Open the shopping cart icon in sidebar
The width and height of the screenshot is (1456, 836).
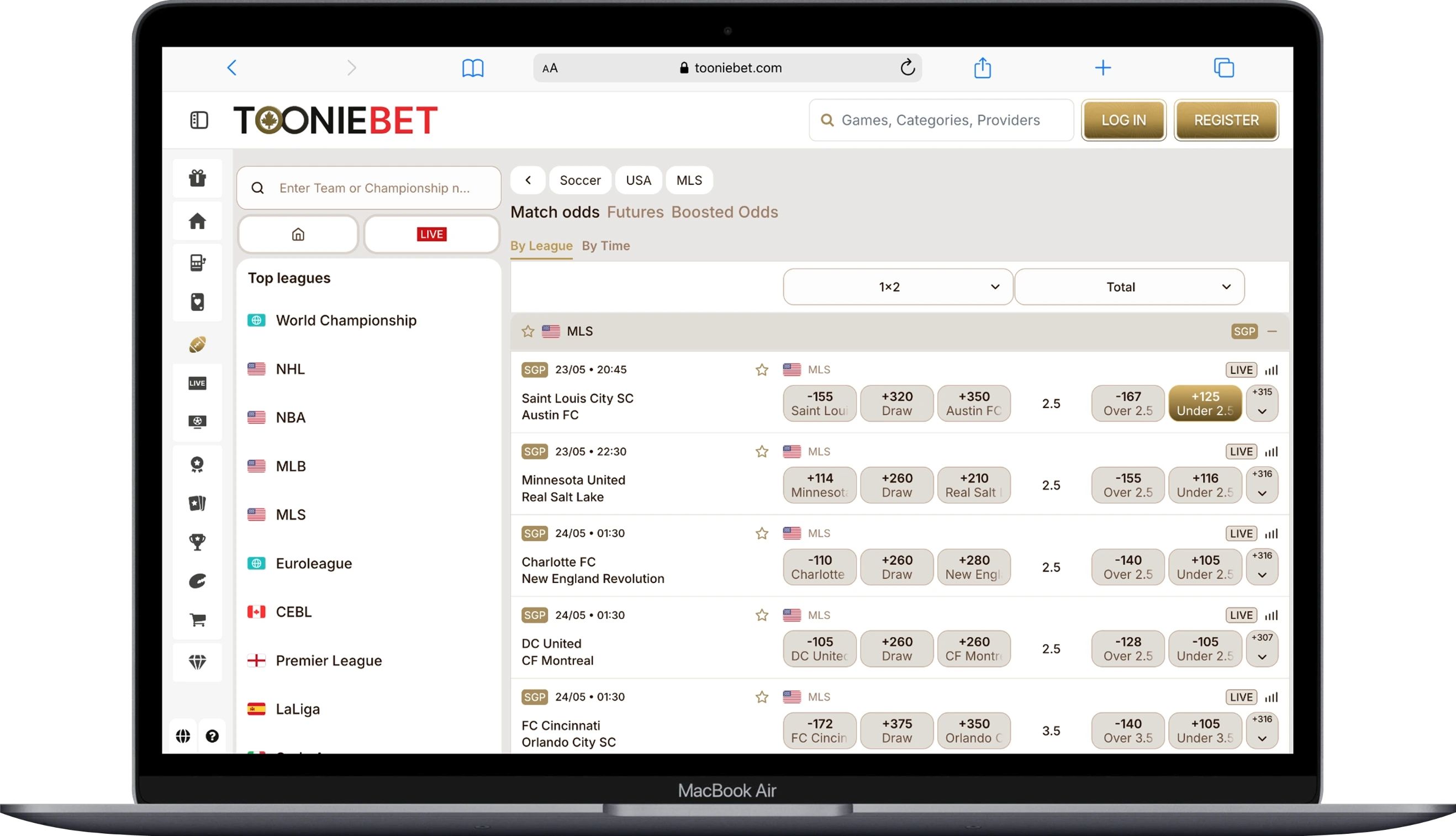point(198,620)
